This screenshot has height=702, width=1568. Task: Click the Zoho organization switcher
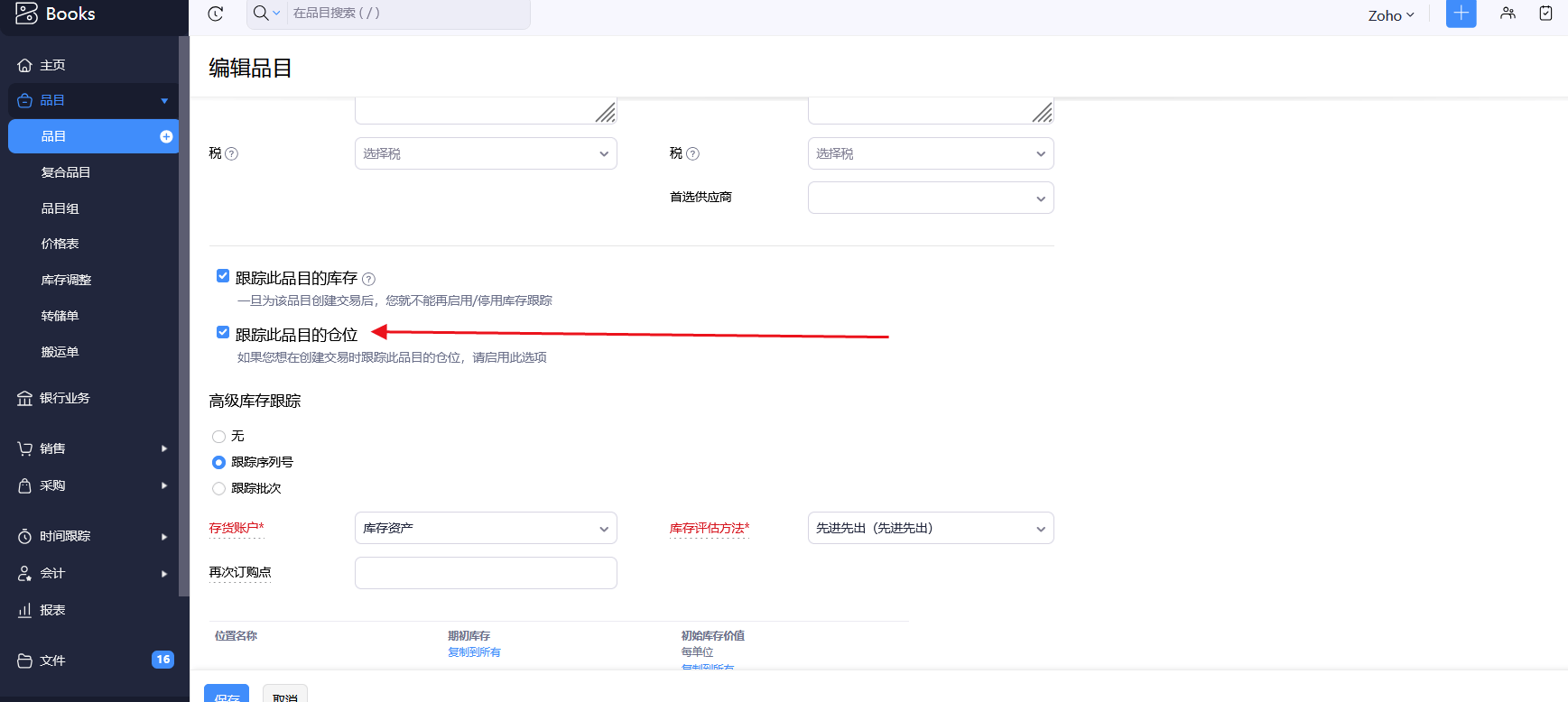[1390, 15]
